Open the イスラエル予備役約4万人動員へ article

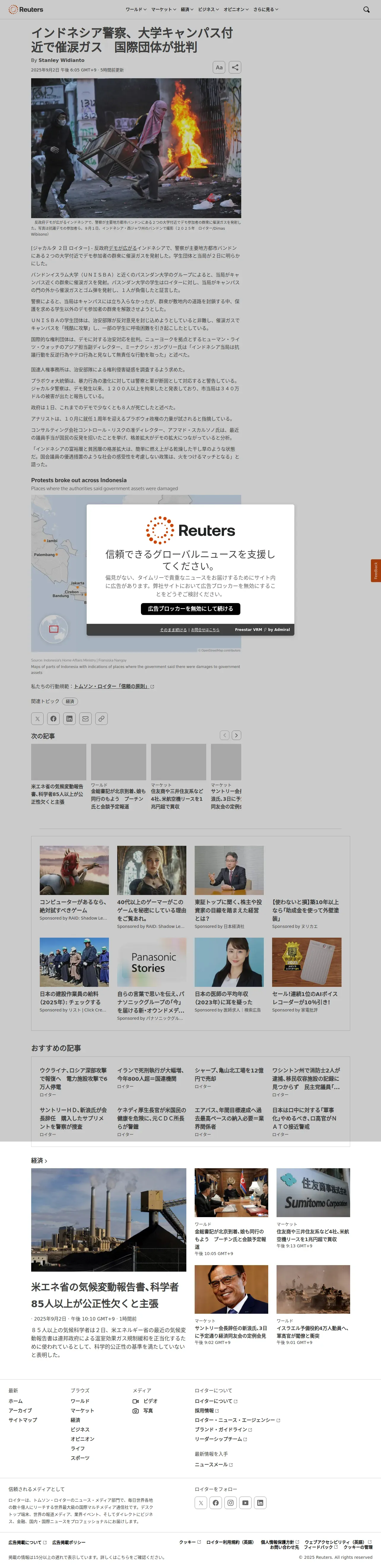tap(313, 1332)
